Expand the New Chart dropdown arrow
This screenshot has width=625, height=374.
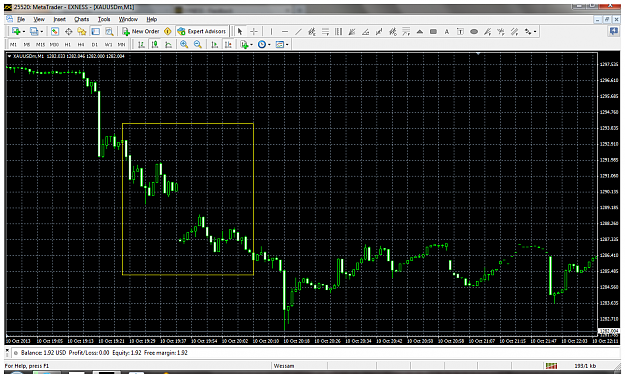pyautogui.click(x=24, y=31)
